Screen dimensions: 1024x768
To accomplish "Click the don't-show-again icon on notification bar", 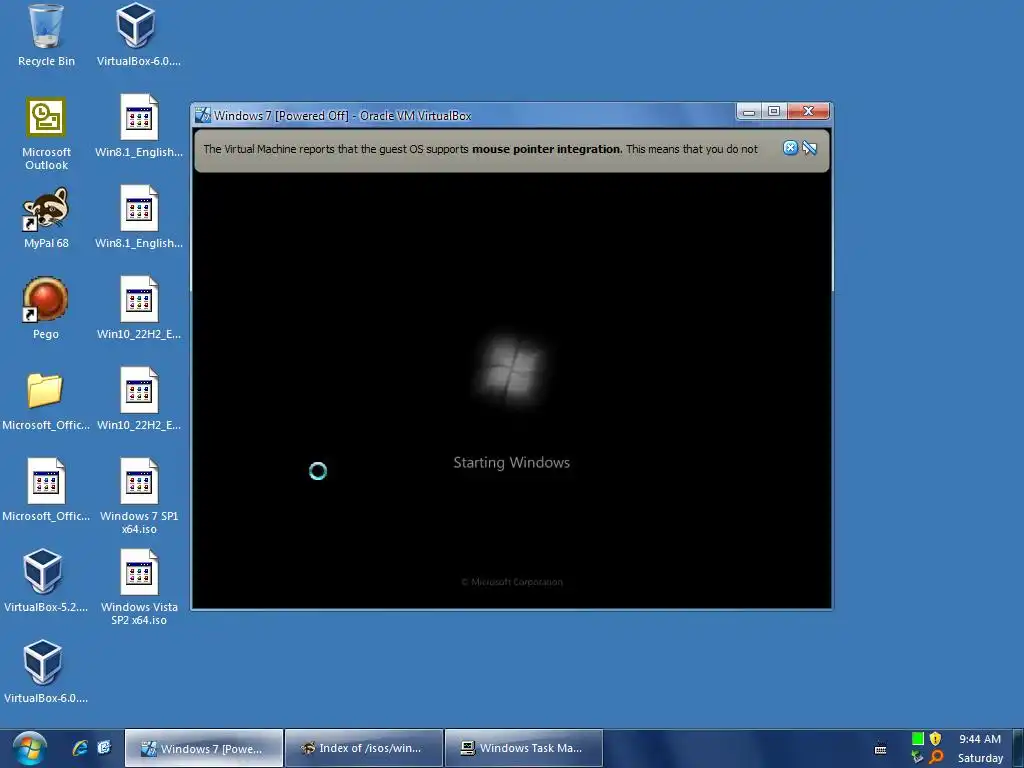I will [810, 148].
